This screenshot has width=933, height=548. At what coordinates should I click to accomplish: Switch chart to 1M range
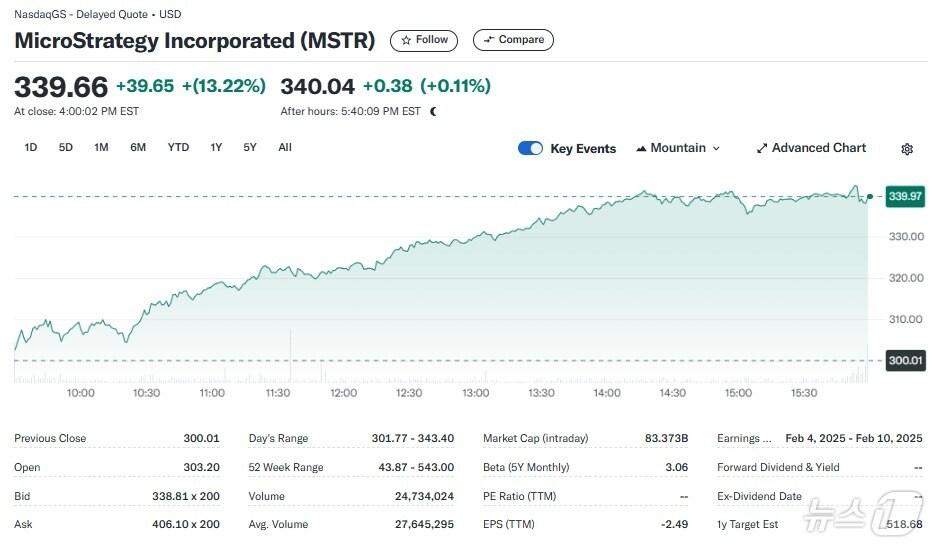pyautogui.click(x=101, y=147)
